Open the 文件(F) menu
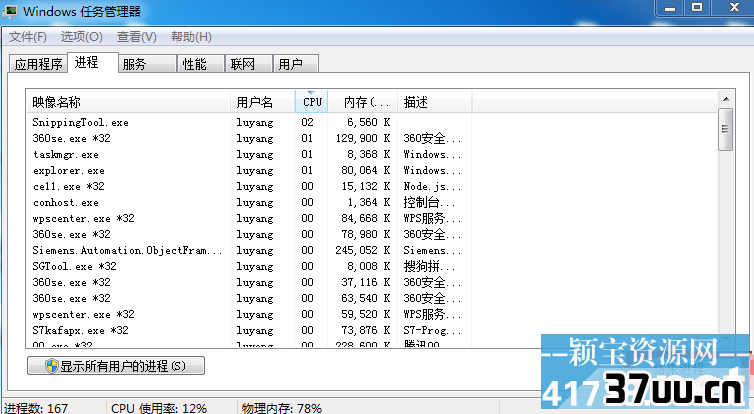The height and width of the screenshot is (414, 754). [27, 37]
